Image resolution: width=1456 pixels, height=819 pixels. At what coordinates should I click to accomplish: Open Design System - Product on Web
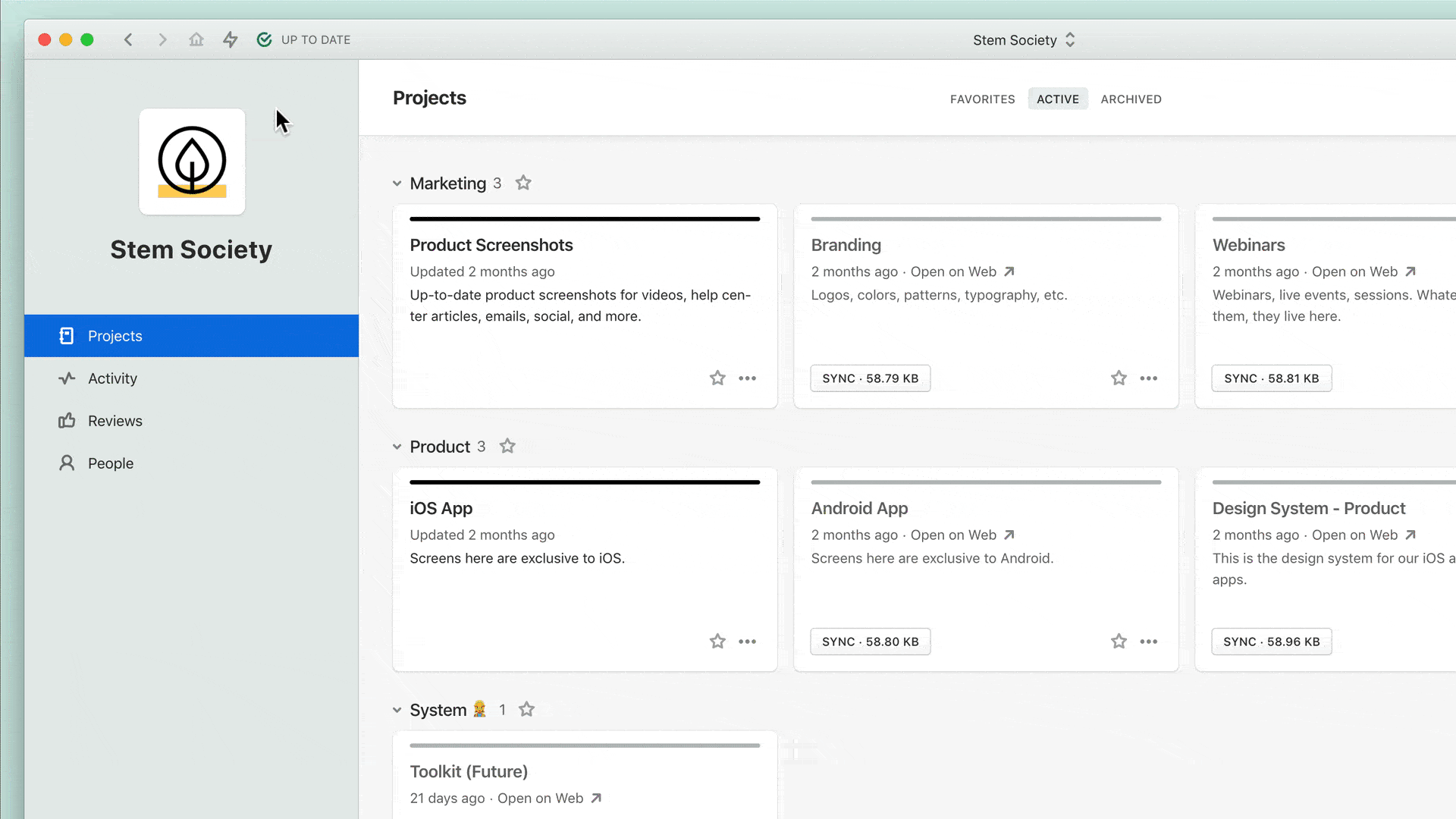click(1363, 535)
